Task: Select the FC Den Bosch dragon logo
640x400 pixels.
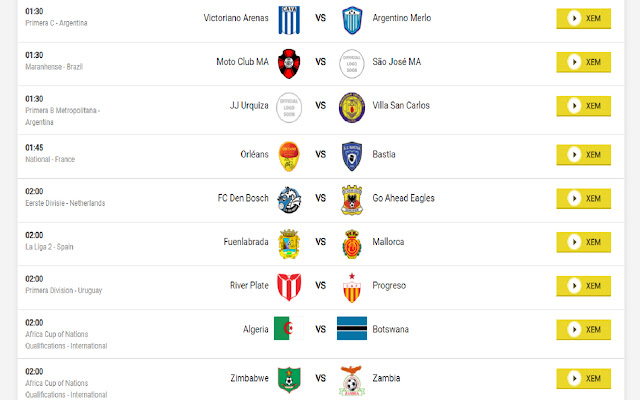Action: (x=289, y=200)
